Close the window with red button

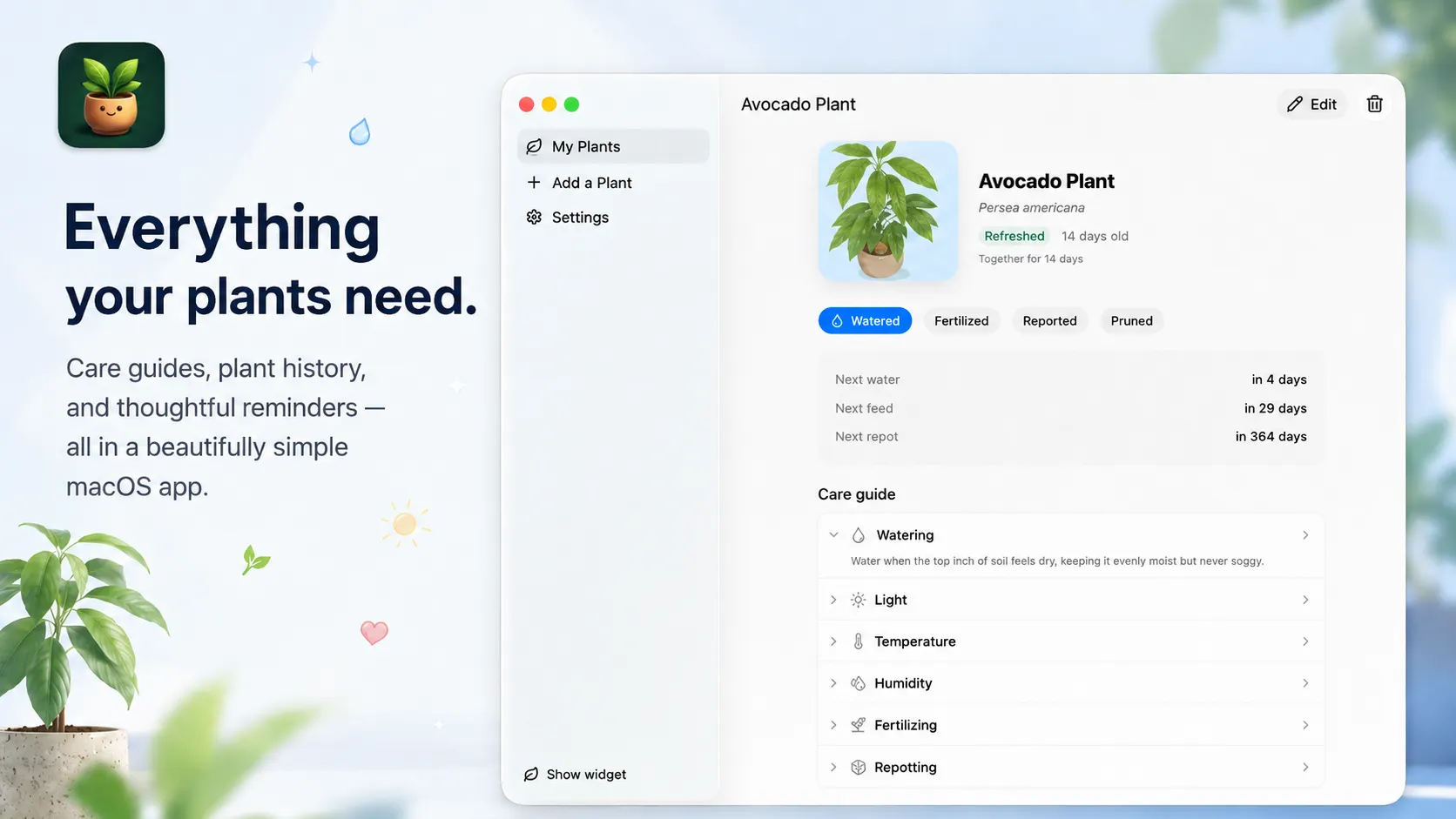pos(527,104)
